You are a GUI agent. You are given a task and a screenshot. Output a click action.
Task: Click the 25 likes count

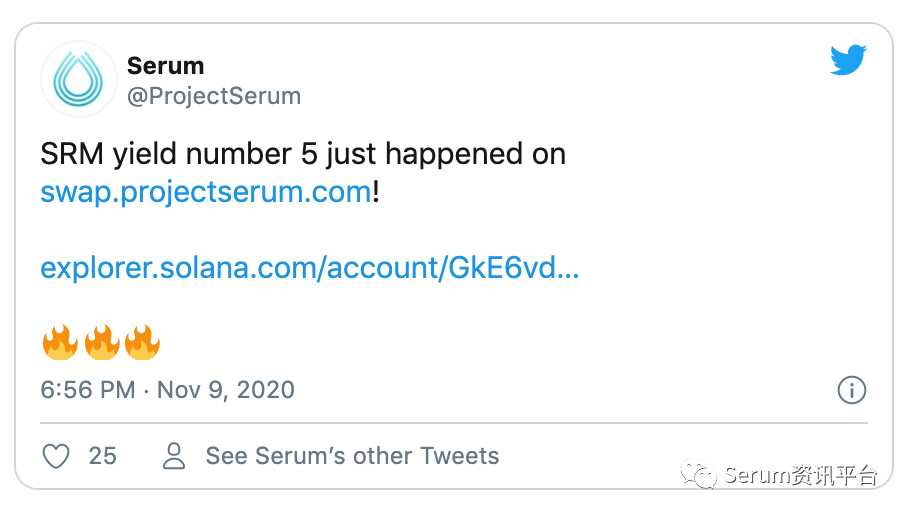pos(102,456)
